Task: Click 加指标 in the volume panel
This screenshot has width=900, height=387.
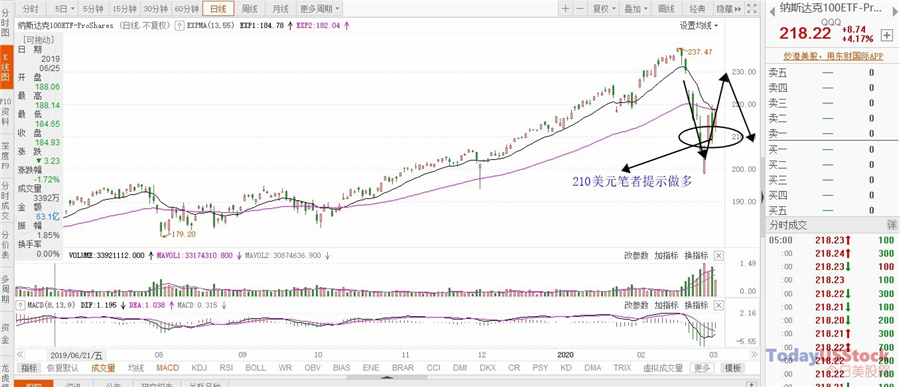Action: pyautogui.click(x=666, y=256)
